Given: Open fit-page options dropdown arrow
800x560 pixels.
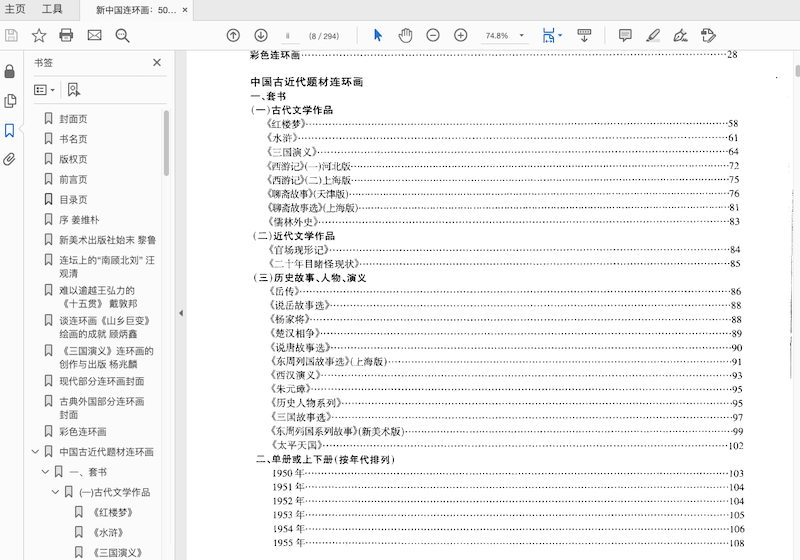Looking at the screenshot, I should 560,35.
